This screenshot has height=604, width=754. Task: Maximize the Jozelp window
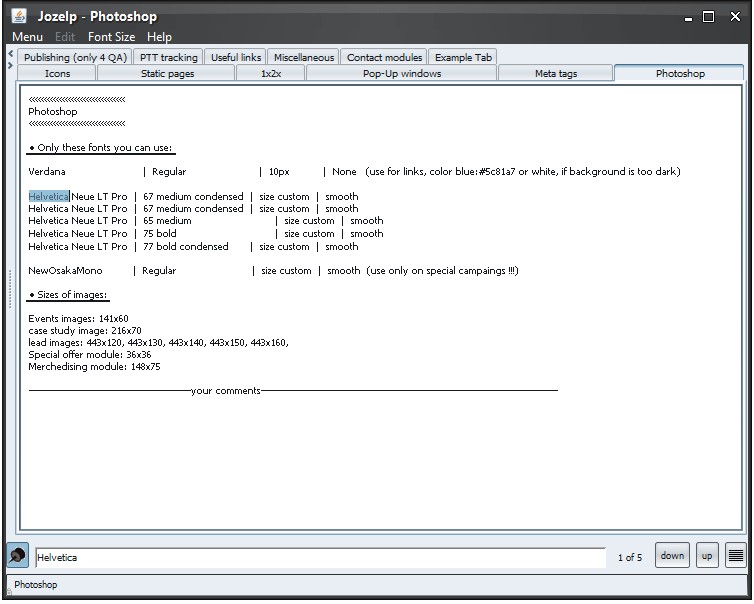708,17
